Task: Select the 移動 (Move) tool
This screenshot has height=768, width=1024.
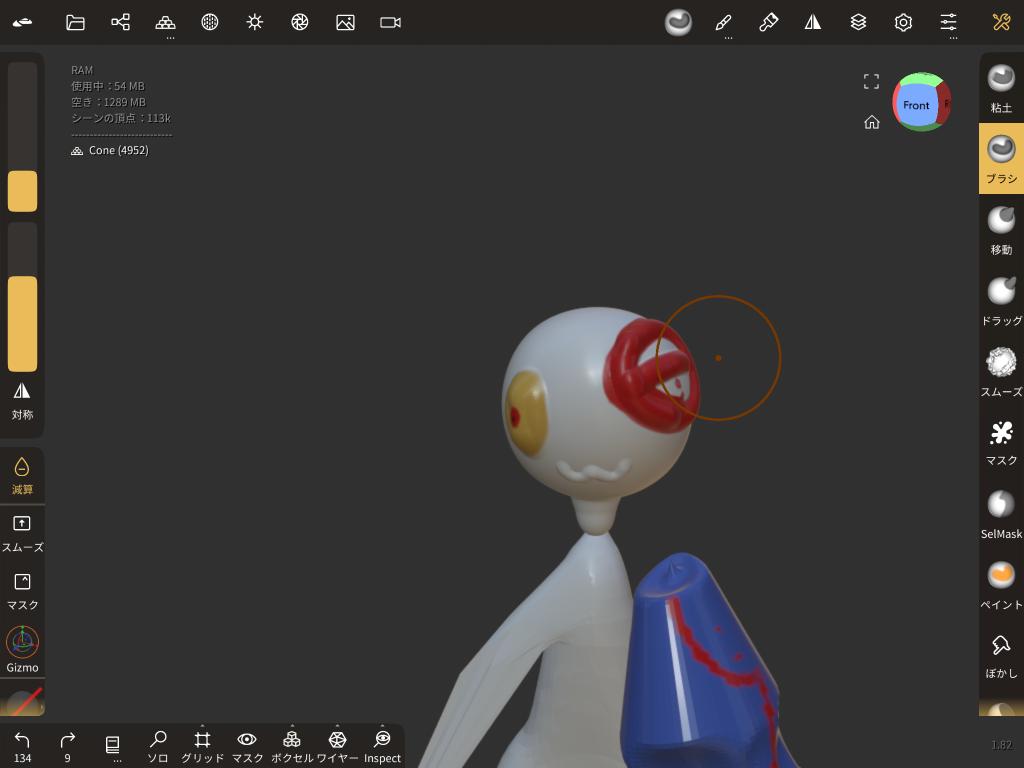Action: point(1001,229)
